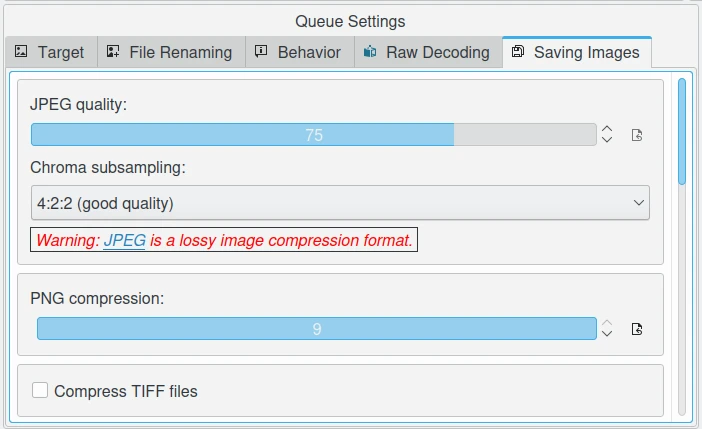Screen dimensions: 702x429
Task: Click the floppy disk icon on Saving Images tab
Action: 518,52
